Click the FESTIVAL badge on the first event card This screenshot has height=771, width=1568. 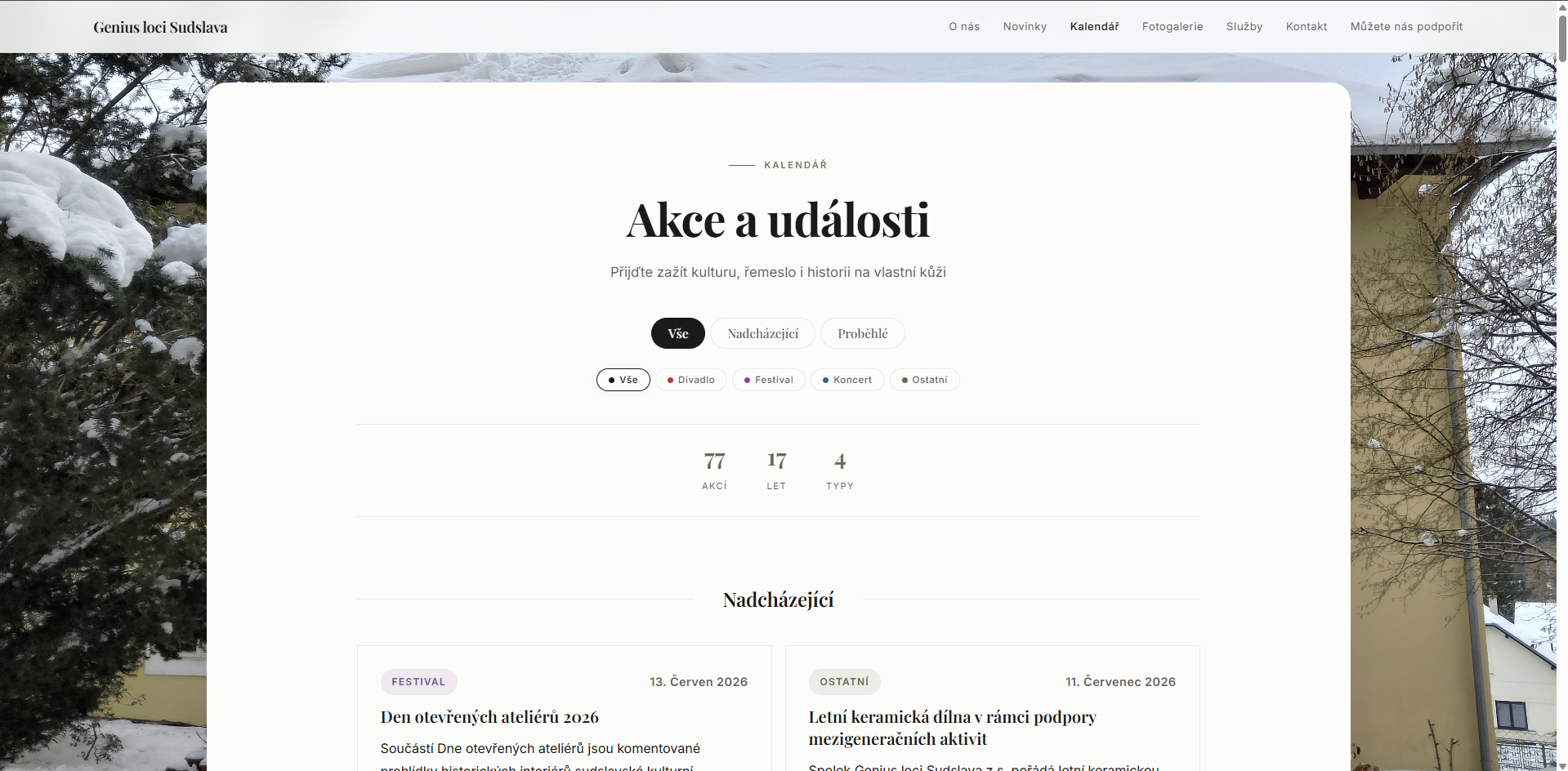pyautogui.click(x=418, y=682)
